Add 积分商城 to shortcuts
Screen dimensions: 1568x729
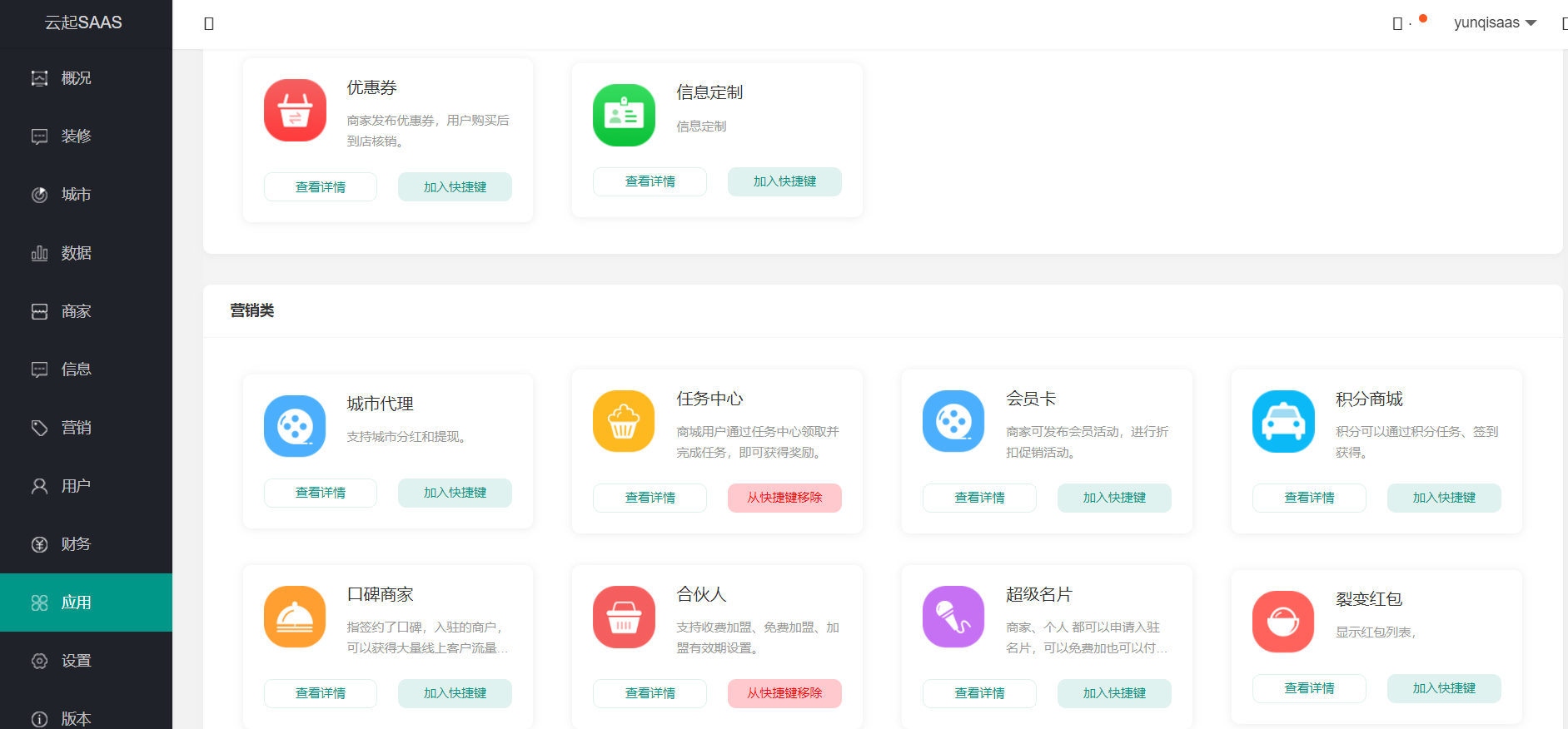tap(1444, 498)
